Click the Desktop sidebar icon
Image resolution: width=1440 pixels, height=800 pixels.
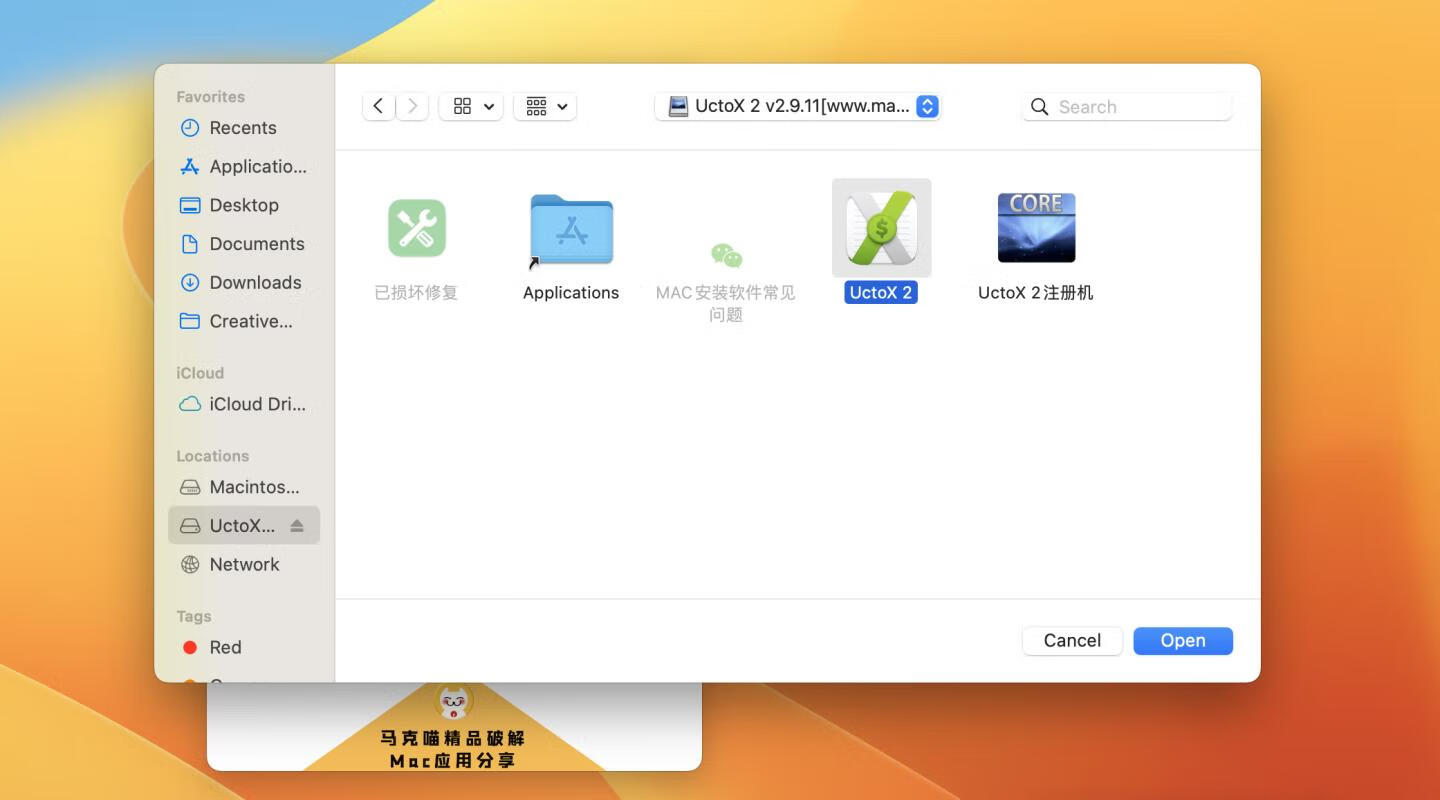tap(189, 205)
